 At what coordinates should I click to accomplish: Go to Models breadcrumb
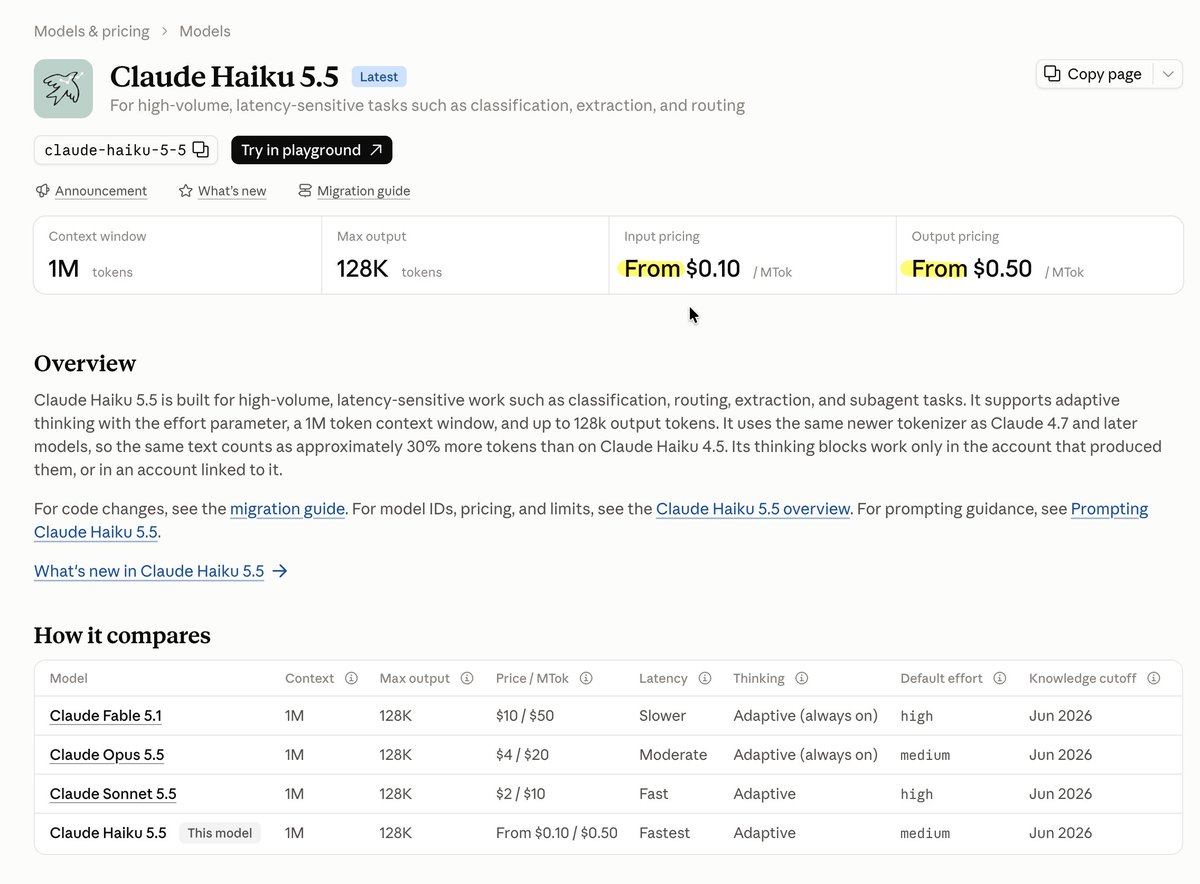pos(205,31)
